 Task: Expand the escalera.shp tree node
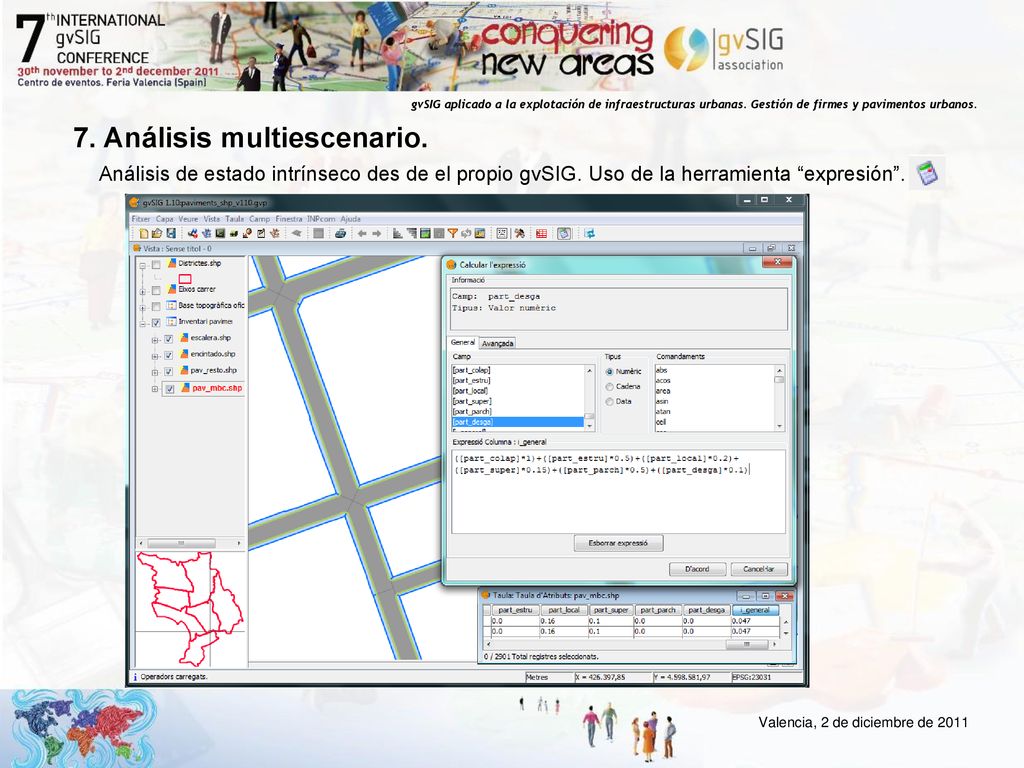tap(155, 340)
